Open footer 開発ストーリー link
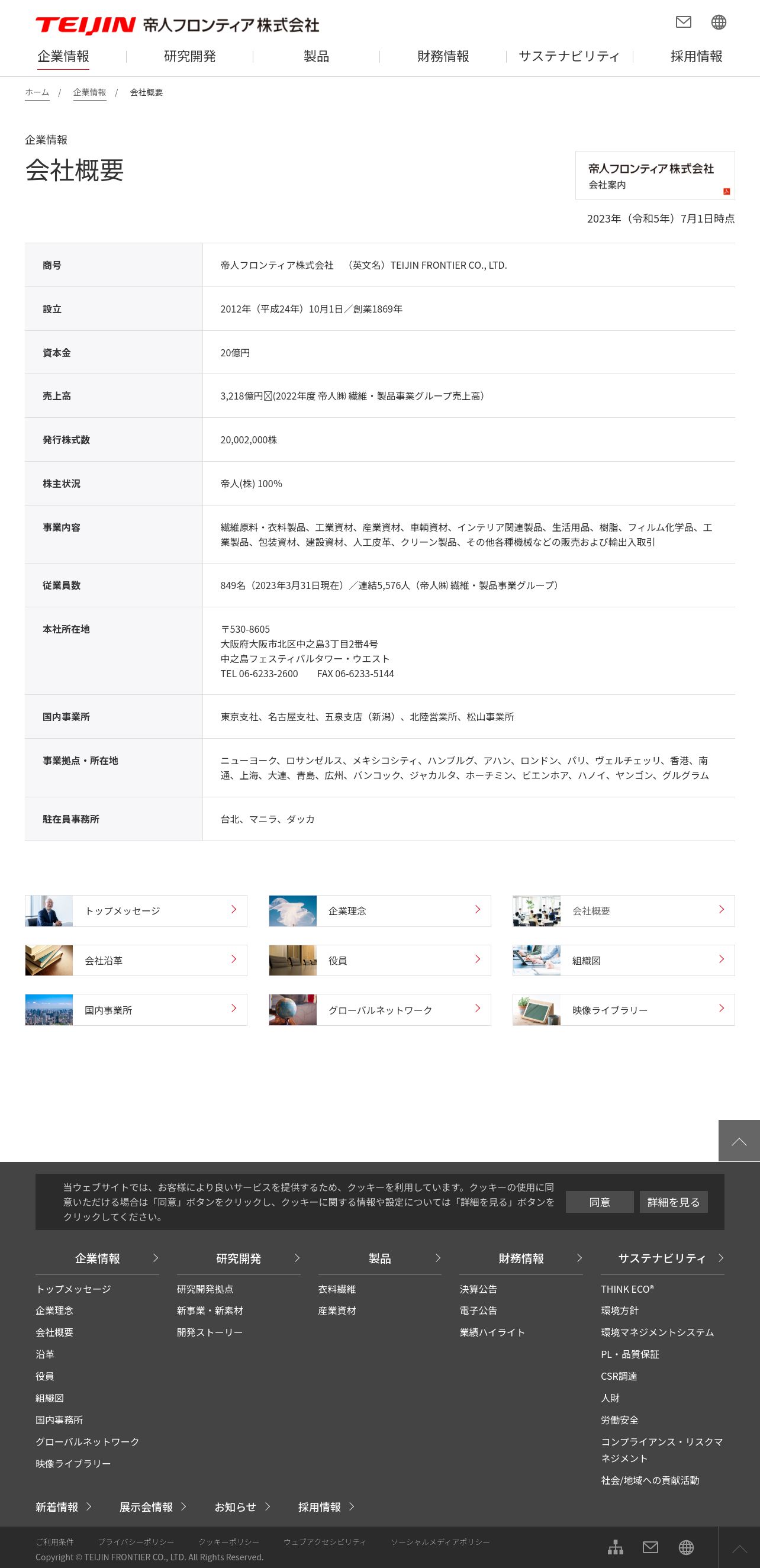The image size is (760, 1568). [x=210, y=1332]
